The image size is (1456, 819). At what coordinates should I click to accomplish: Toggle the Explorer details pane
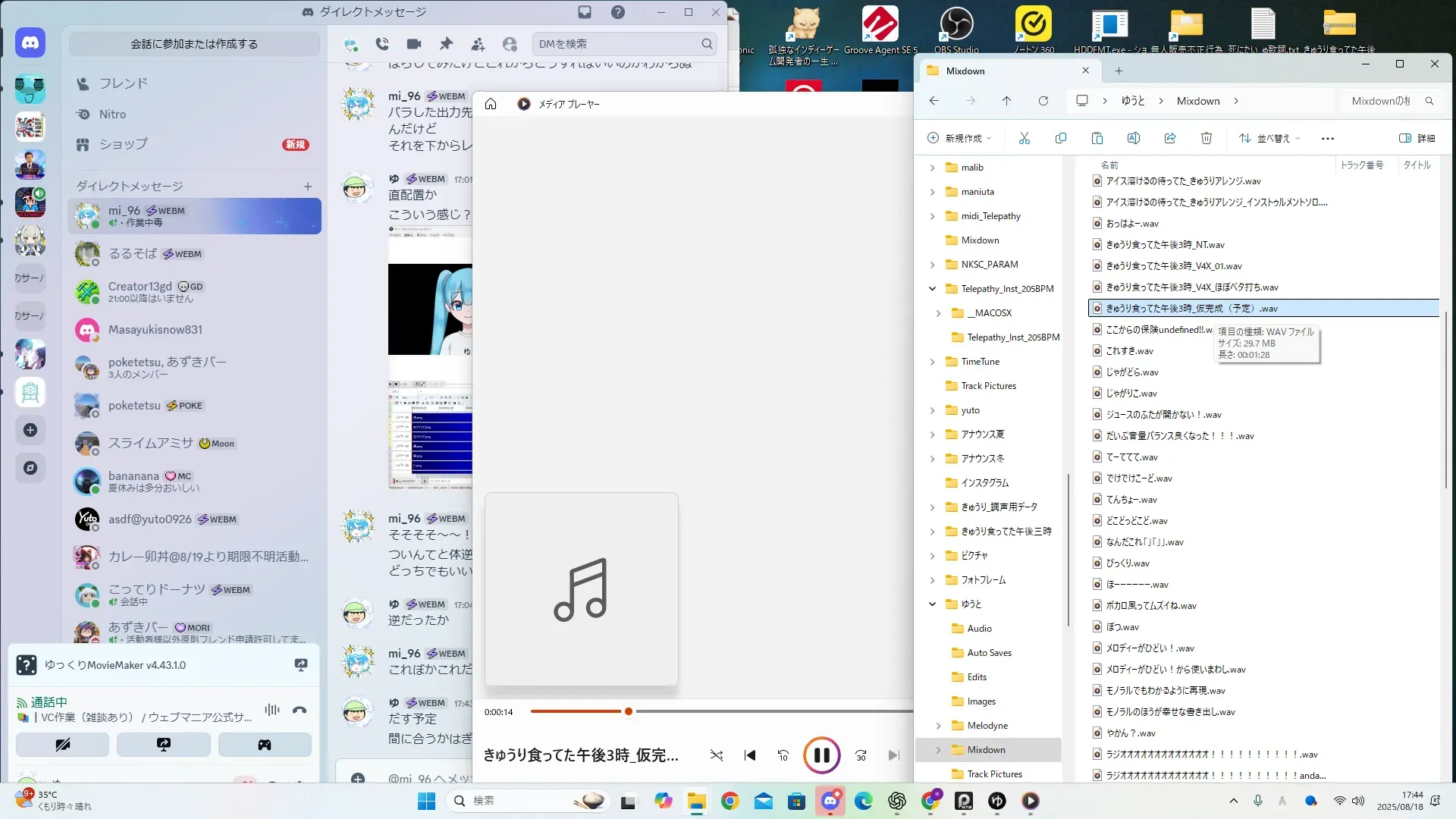click(x=1417, y=138)
